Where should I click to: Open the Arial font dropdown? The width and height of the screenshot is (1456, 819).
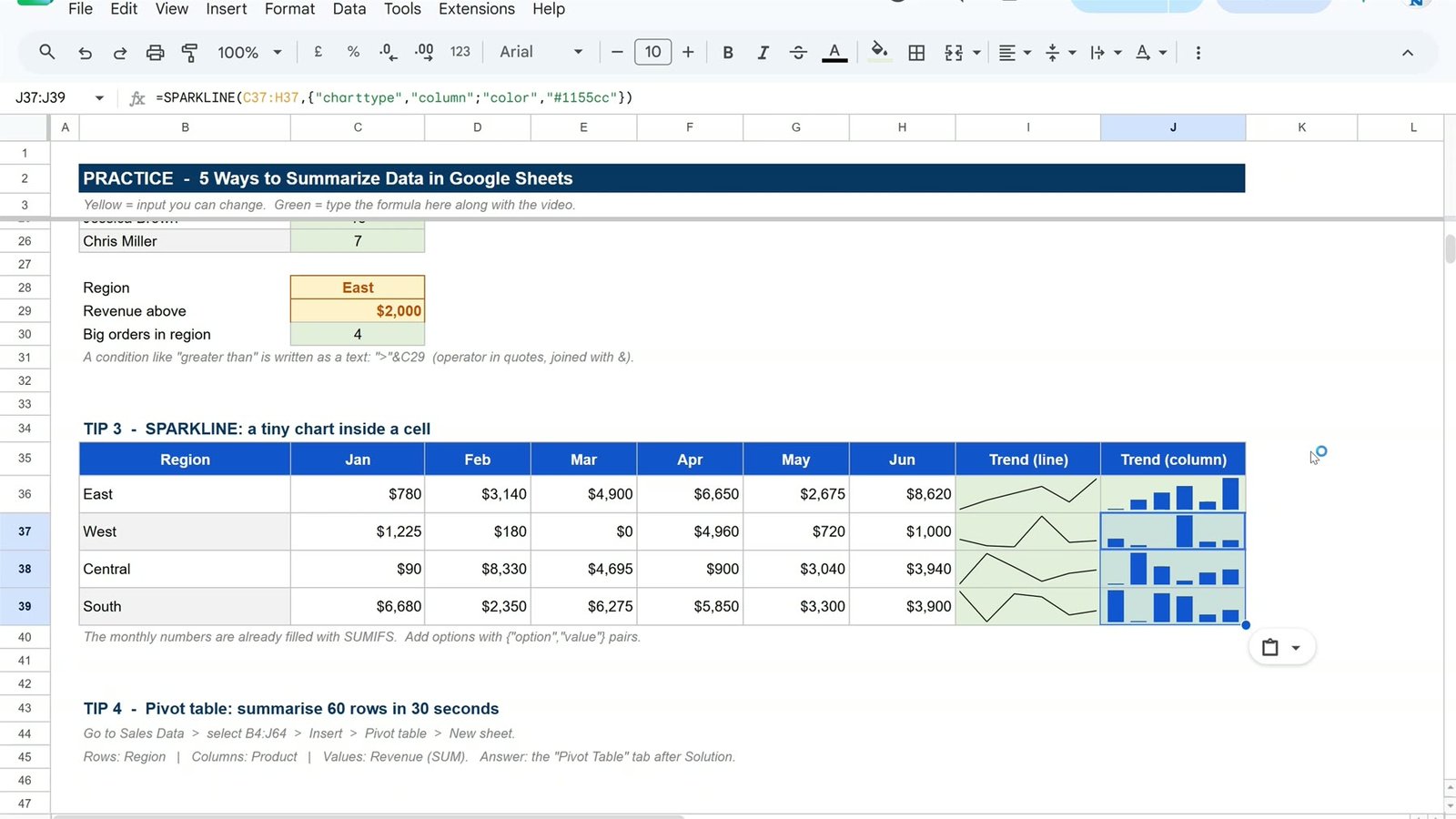pos(541,52)
